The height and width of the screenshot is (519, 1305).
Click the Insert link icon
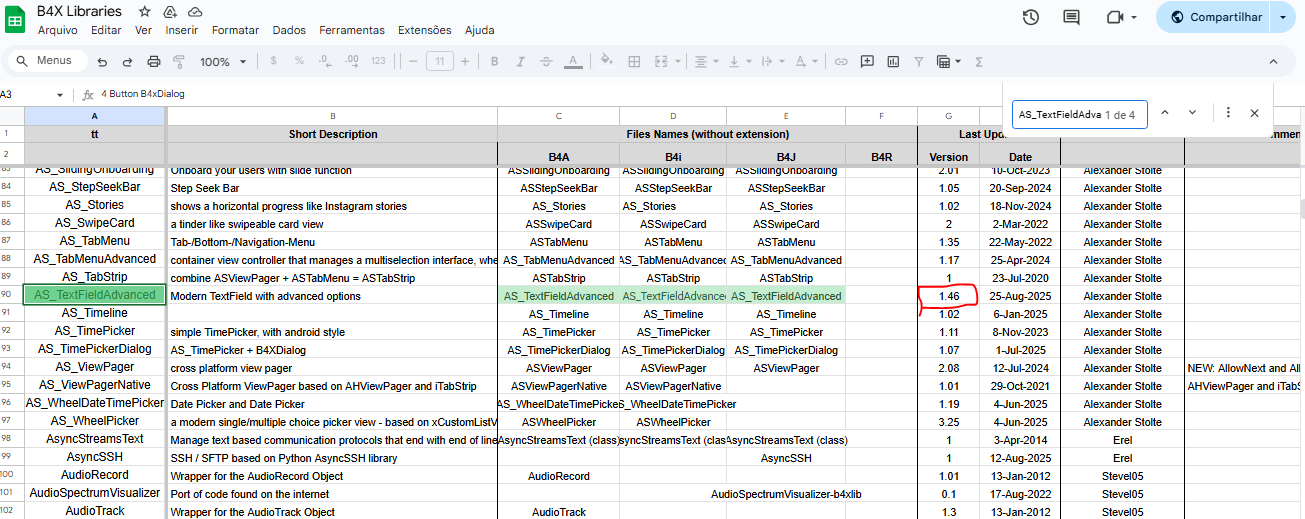(x=841, y=61)
